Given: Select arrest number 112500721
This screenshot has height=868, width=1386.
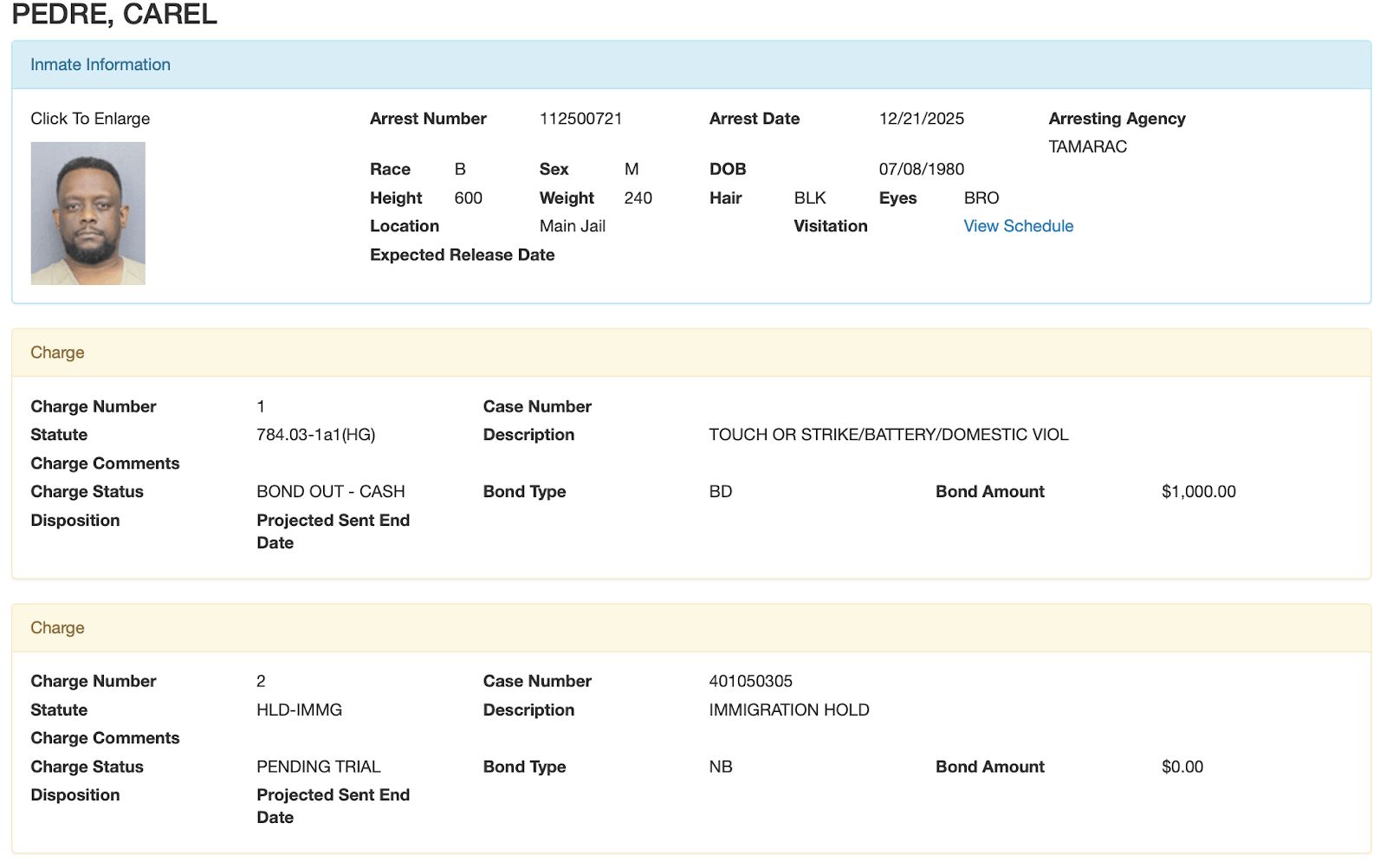Looking at the screenshot, I should pos(580,119).
